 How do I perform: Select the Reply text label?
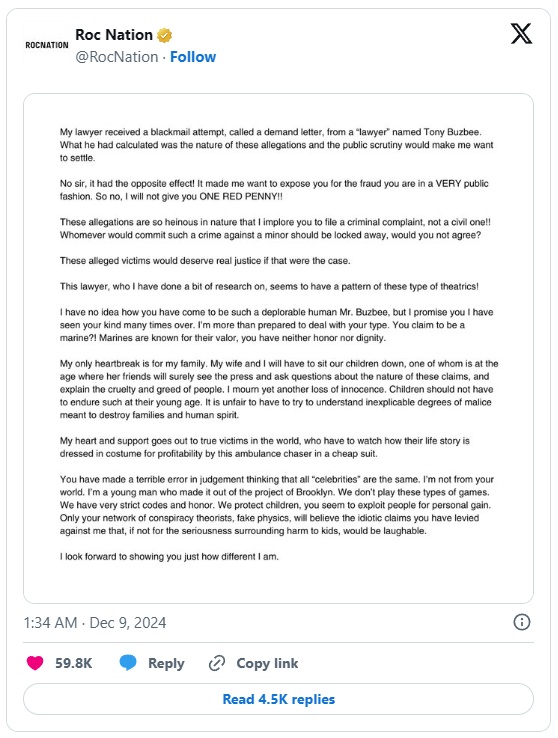click(166, 663)
